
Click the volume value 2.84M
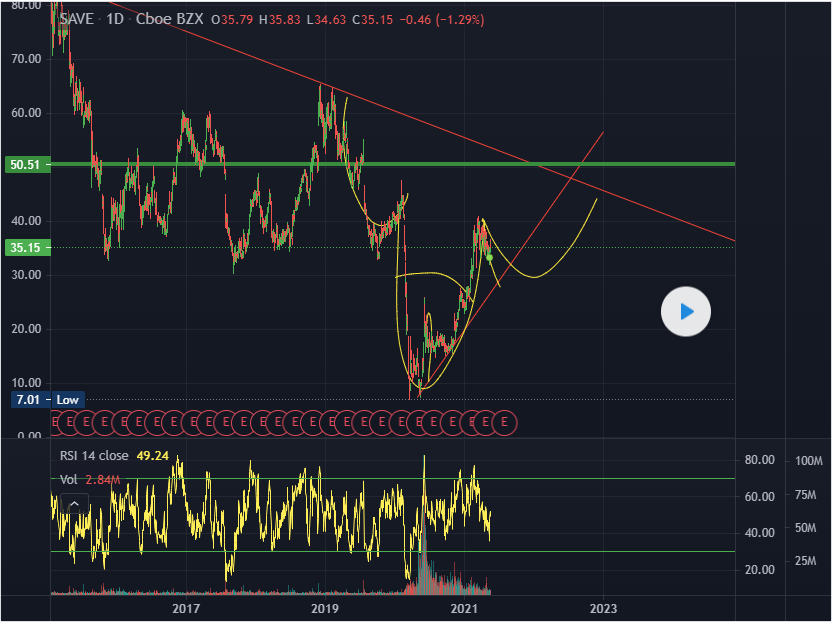103,480
